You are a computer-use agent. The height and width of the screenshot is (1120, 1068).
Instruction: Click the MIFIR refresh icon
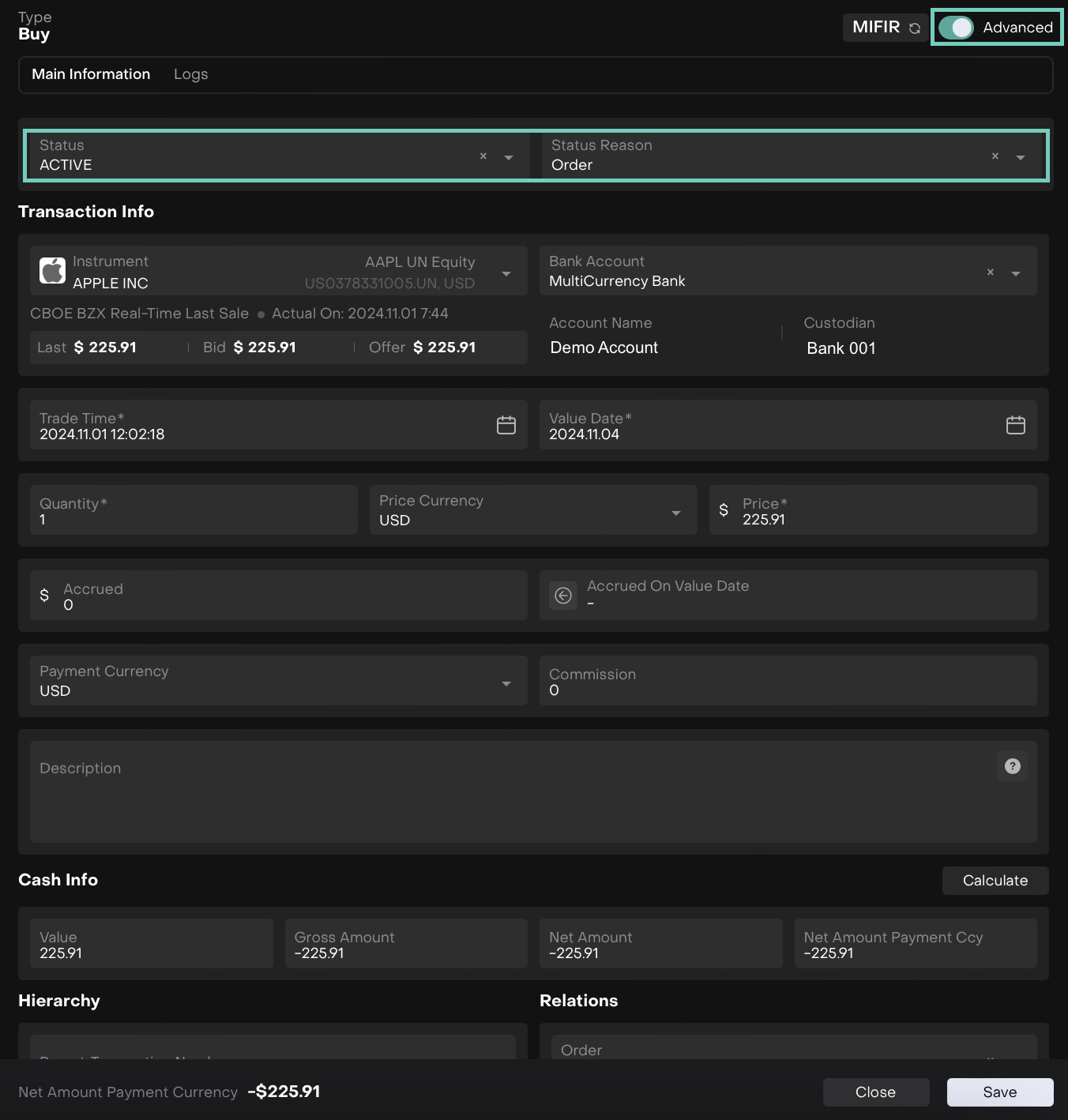point(915,28)
